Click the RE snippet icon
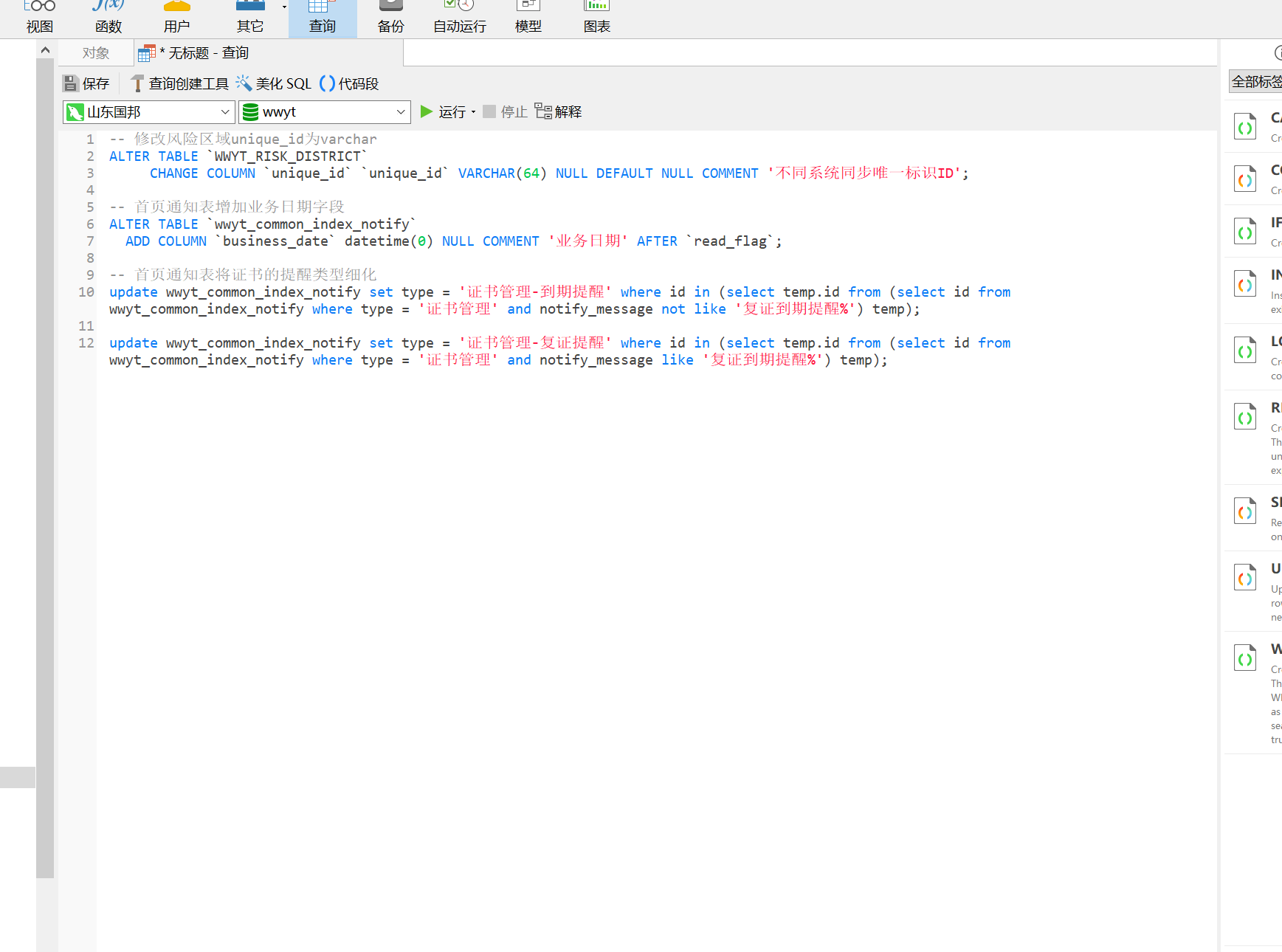The height and width of the screenshot is (952, 1282). 1245,417
